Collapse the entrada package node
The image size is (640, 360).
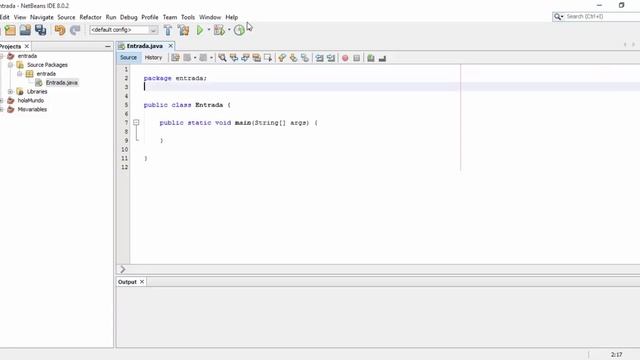pyautogui.click(x=20, y=74)
